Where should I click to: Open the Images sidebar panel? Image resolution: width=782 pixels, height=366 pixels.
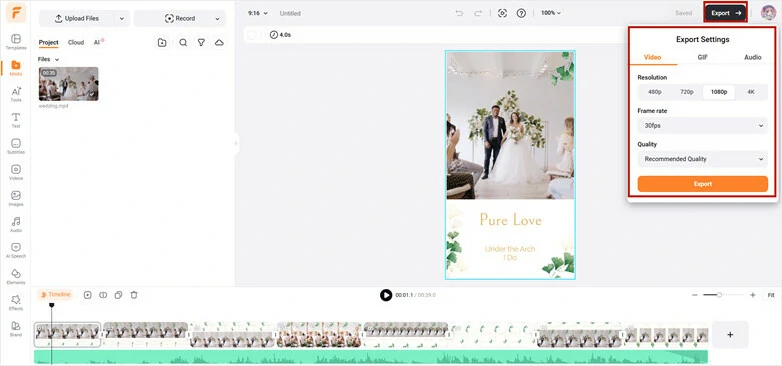tap(16, 198)
